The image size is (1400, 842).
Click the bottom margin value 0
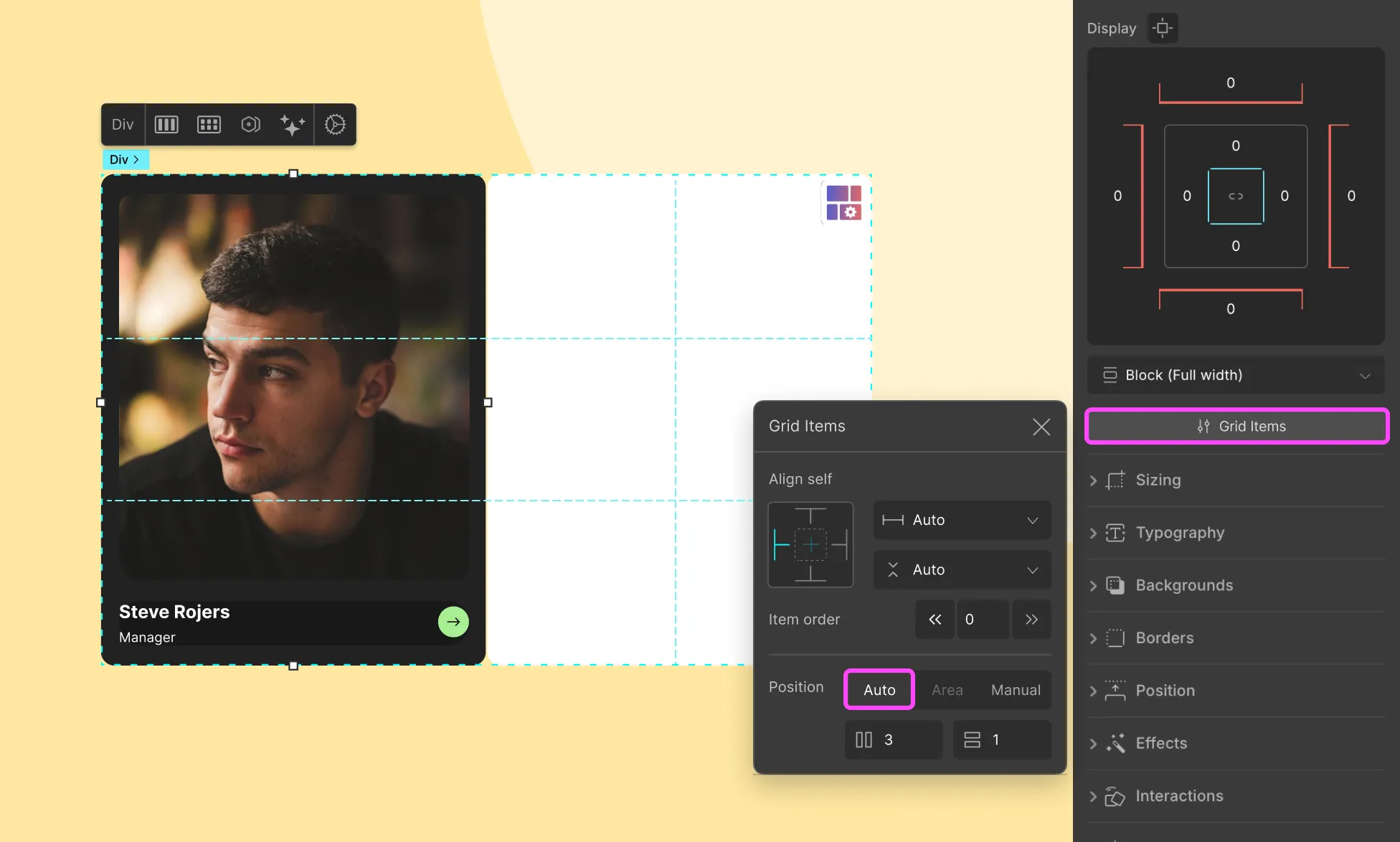point(1231,308)
